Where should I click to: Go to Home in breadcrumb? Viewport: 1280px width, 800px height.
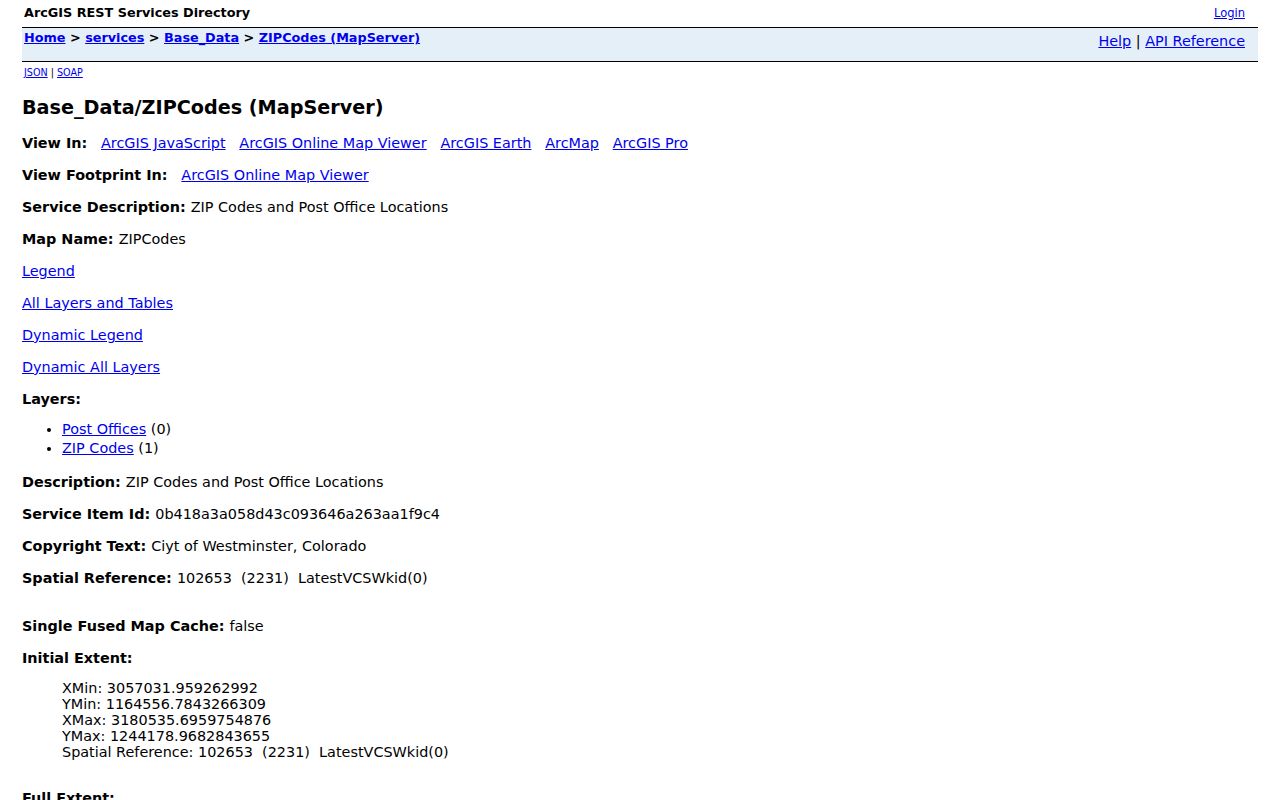coord(45,38)
